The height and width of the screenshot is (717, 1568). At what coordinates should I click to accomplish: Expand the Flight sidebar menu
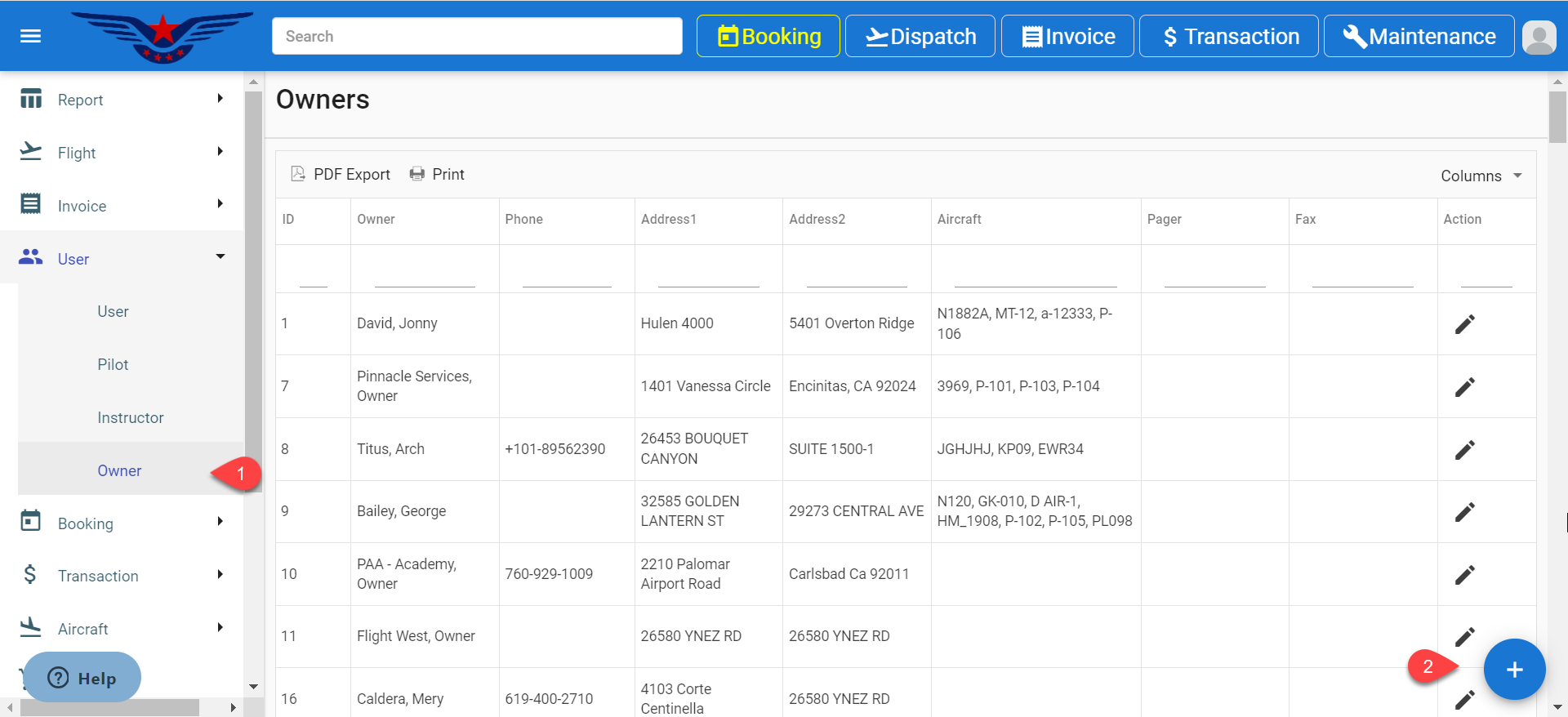pyautogui.click(x=122, y=153)
